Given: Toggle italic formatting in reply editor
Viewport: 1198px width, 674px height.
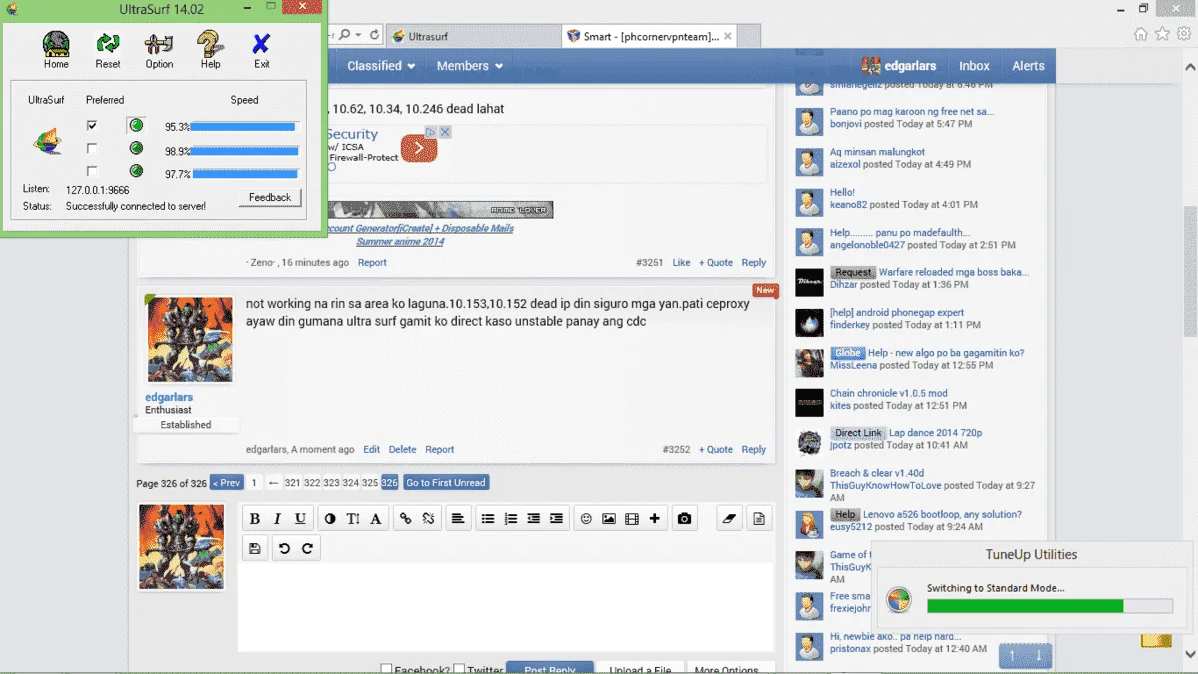Looking at the screenshot, I should coord(277,518).
